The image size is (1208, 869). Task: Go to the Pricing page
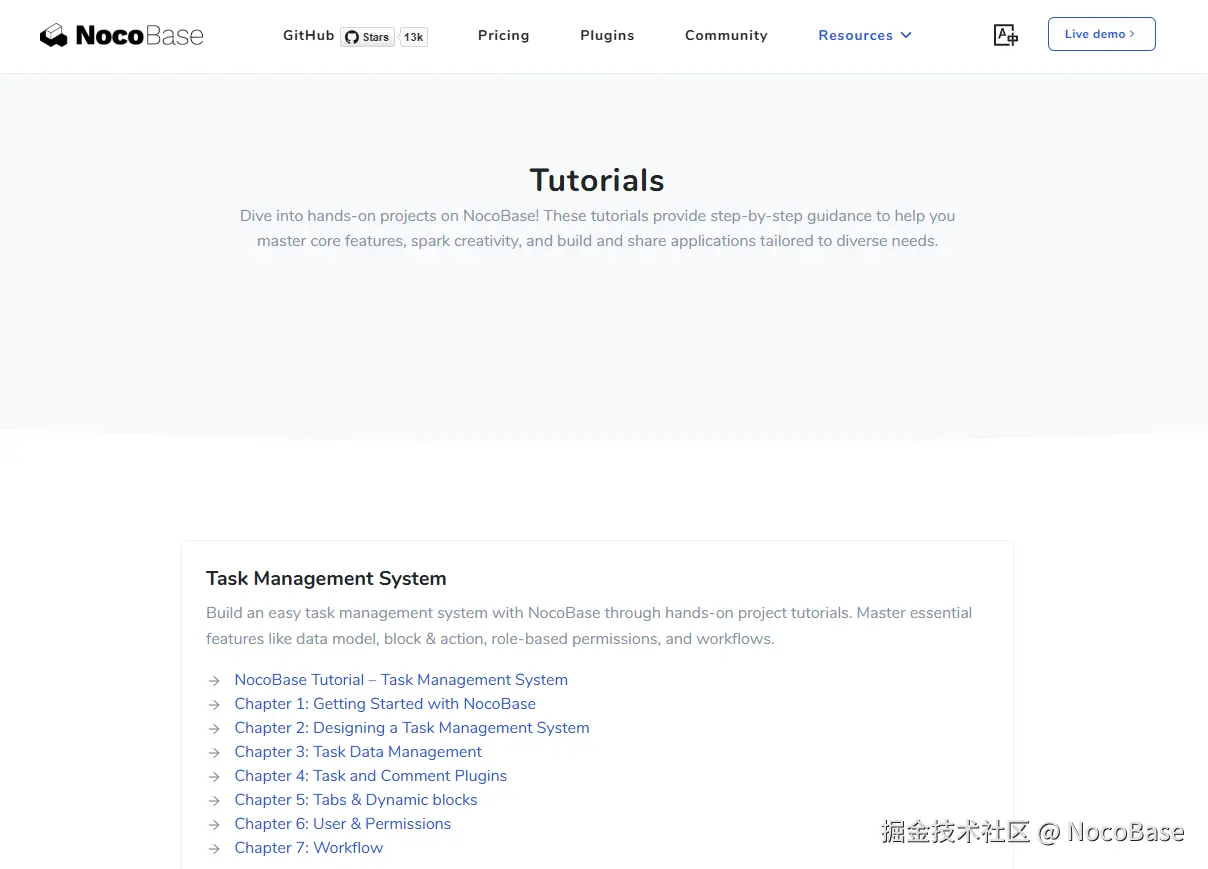click(503, 35)
